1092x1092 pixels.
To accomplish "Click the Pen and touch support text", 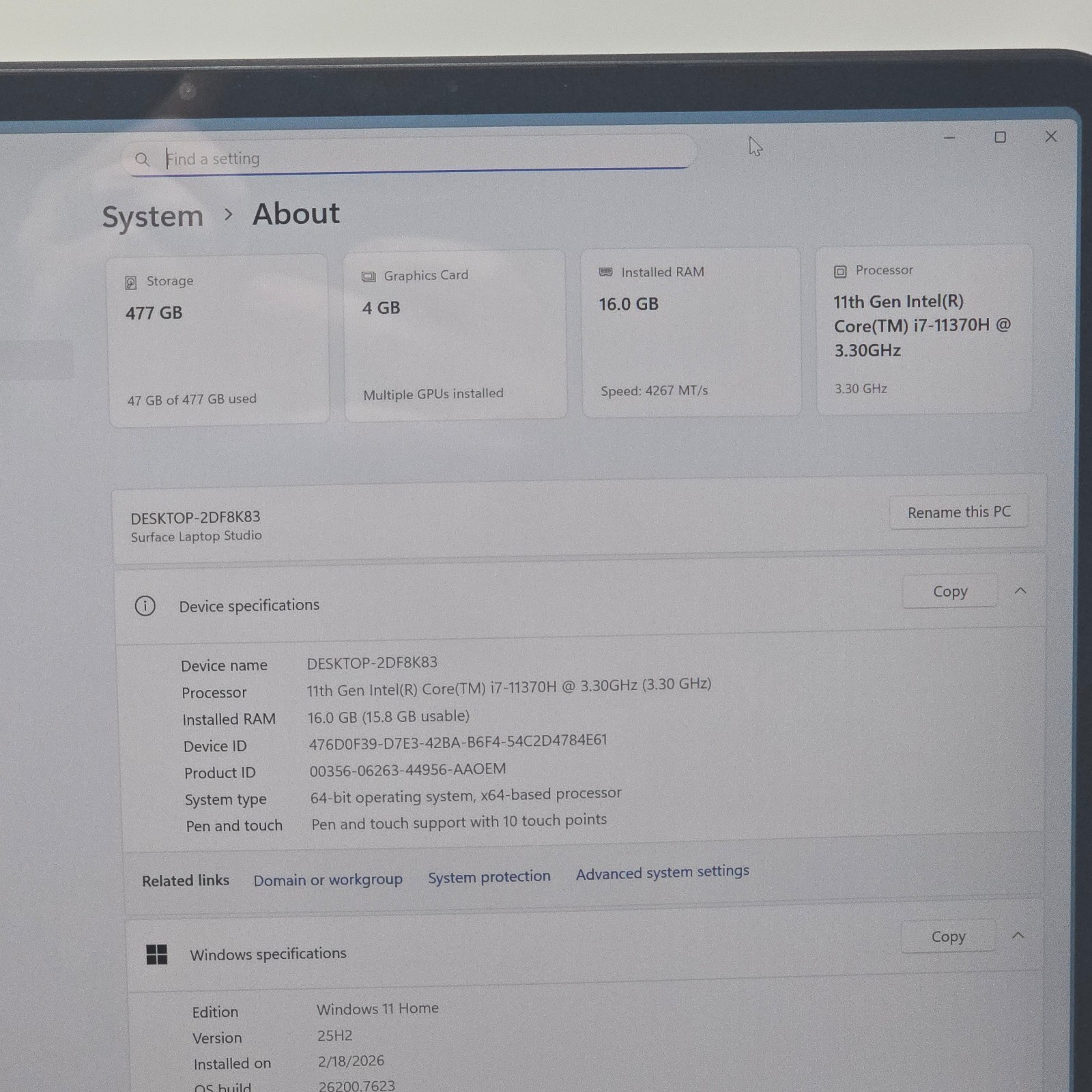I will (x=459, y=822).
